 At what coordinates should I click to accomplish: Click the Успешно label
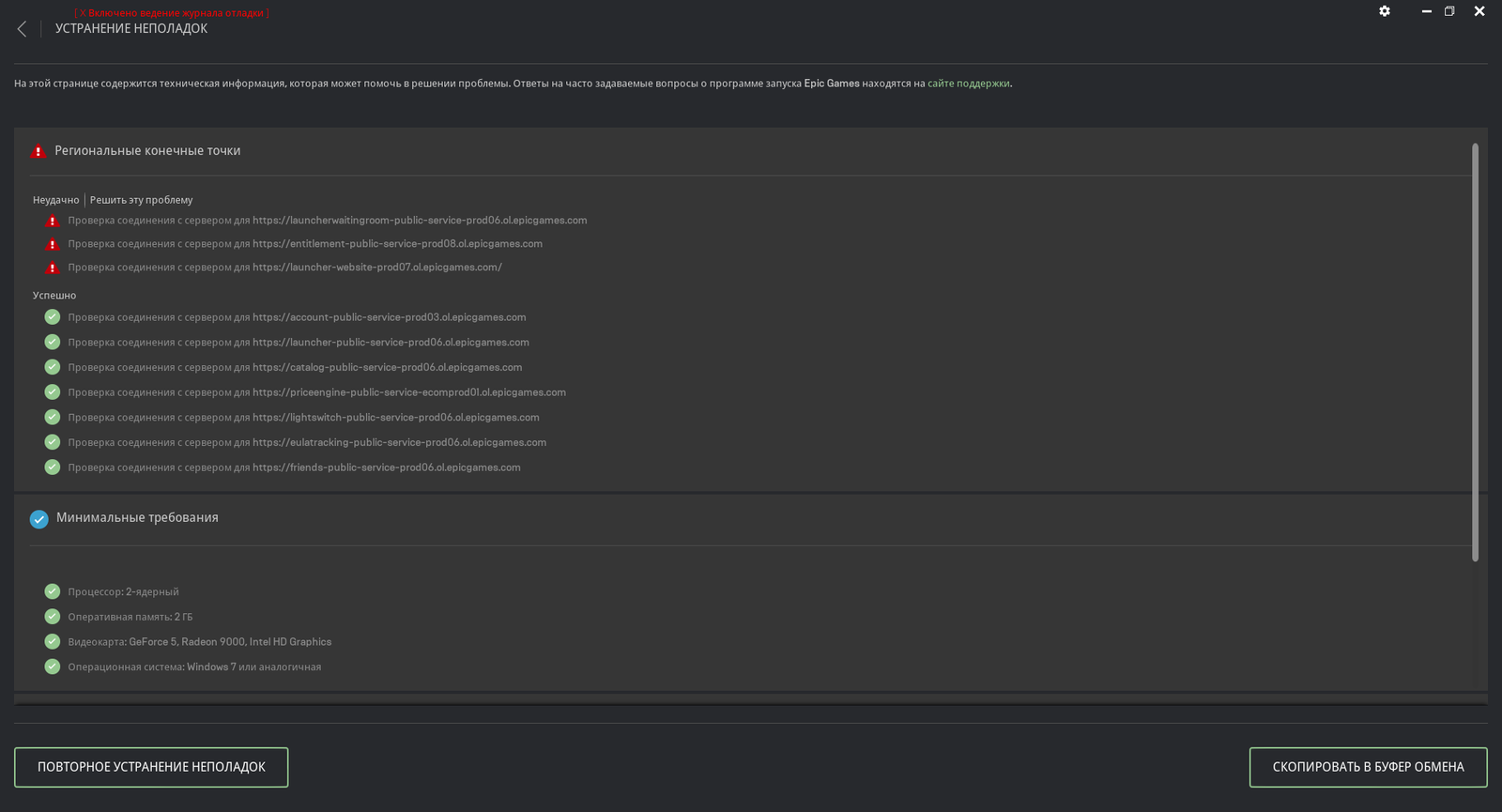pyautogui.click(x=54, y=296)
